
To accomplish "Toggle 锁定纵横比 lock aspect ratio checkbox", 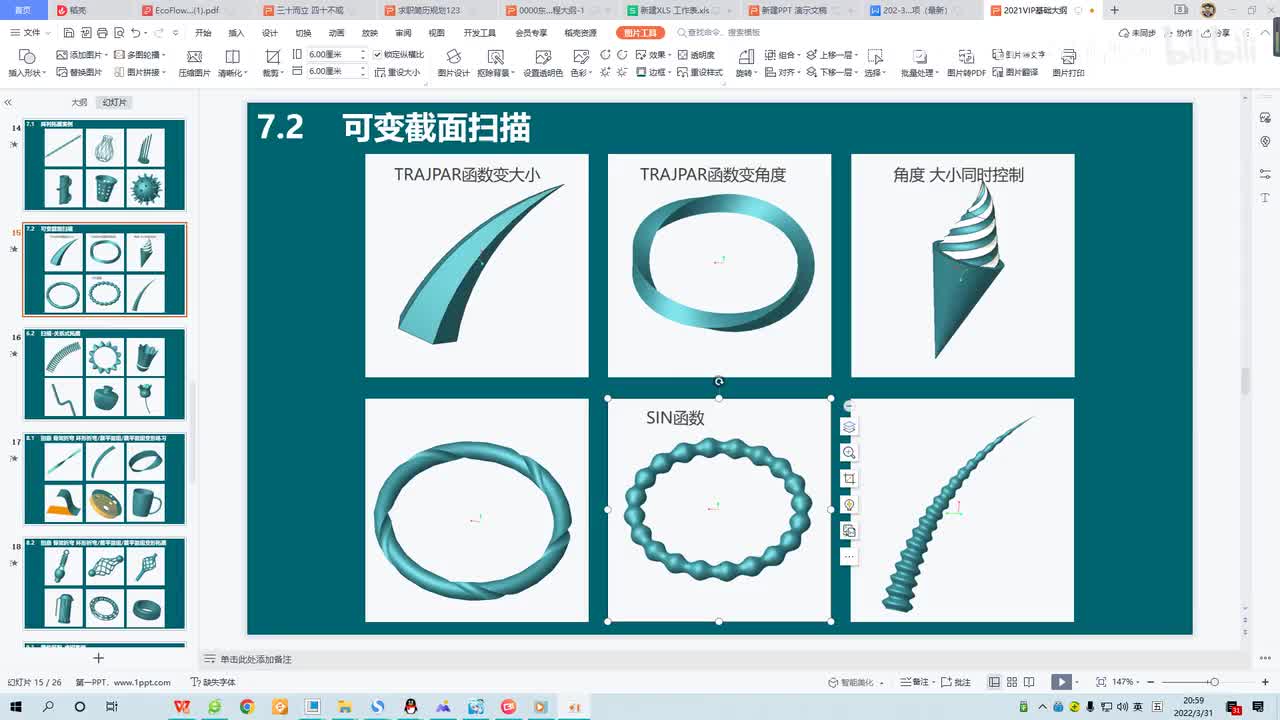I will (398, 55).
